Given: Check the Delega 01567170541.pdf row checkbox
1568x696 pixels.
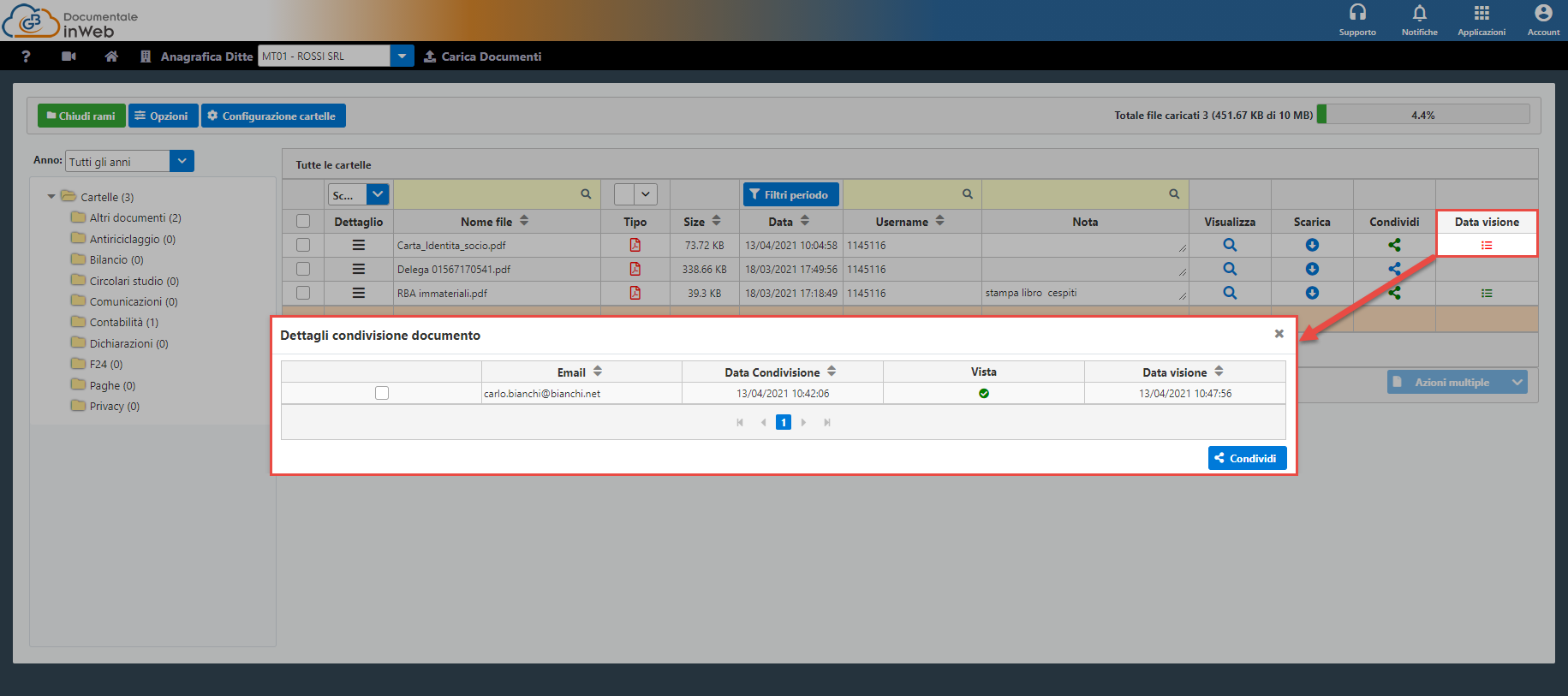Looking at the screenshot, I should click(303, 269).
